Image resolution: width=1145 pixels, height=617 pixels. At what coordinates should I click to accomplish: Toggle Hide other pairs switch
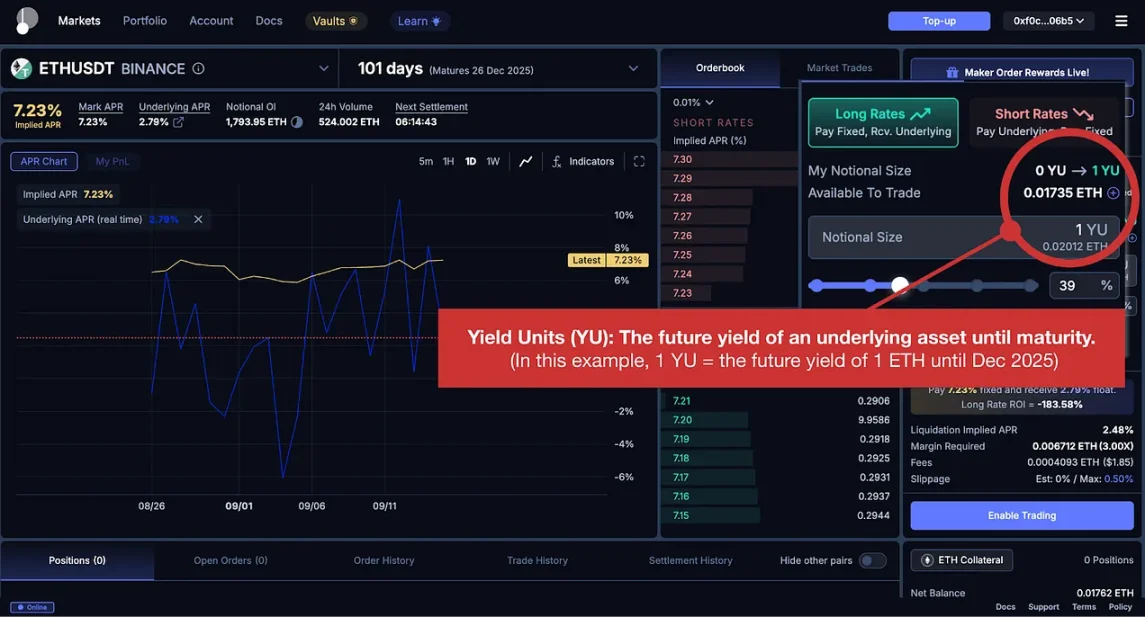tap(873, 561)
